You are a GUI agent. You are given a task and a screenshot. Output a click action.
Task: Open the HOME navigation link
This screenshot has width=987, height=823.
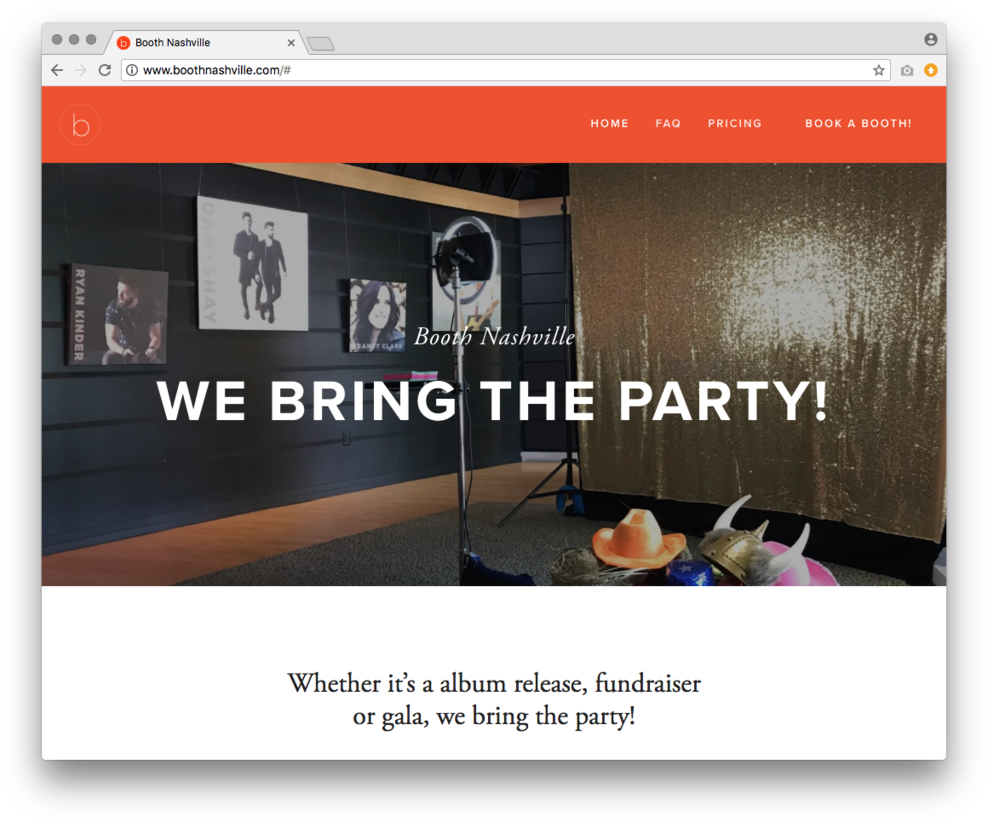[x=609, y=123]
